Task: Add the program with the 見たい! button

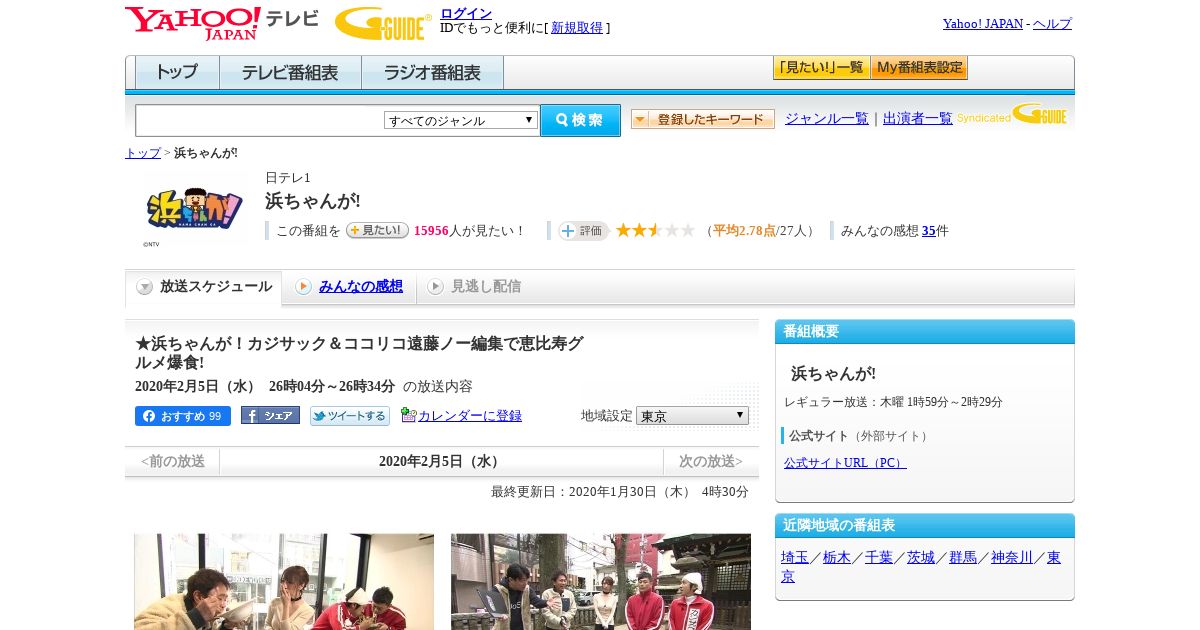Action: coord(377,230)
